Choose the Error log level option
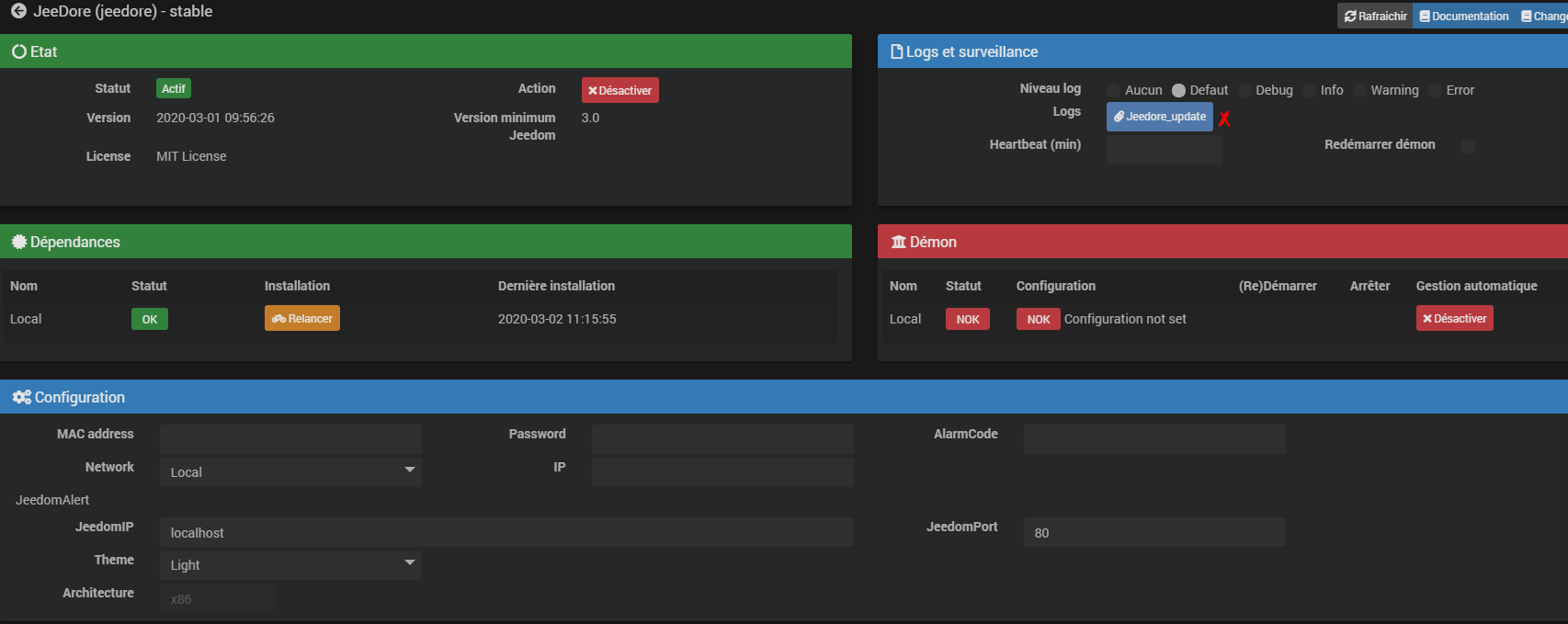This screenshot has height=624, width=1568. click(1435, 90)
